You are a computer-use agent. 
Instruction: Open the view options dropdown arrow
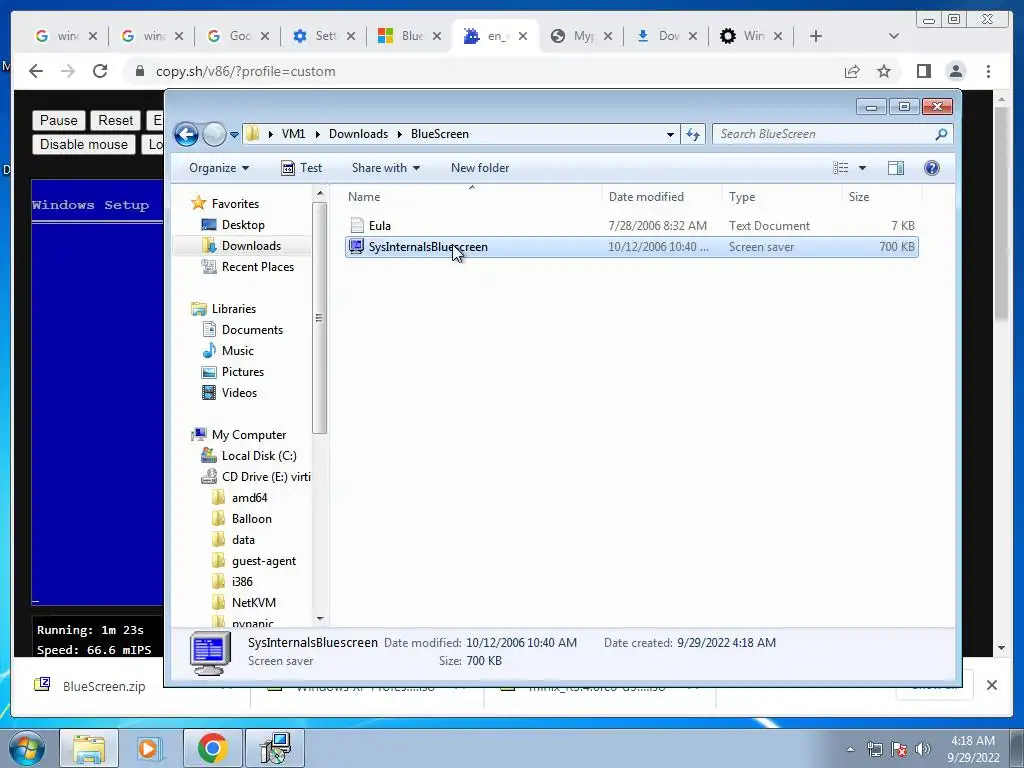click(862, 168)
